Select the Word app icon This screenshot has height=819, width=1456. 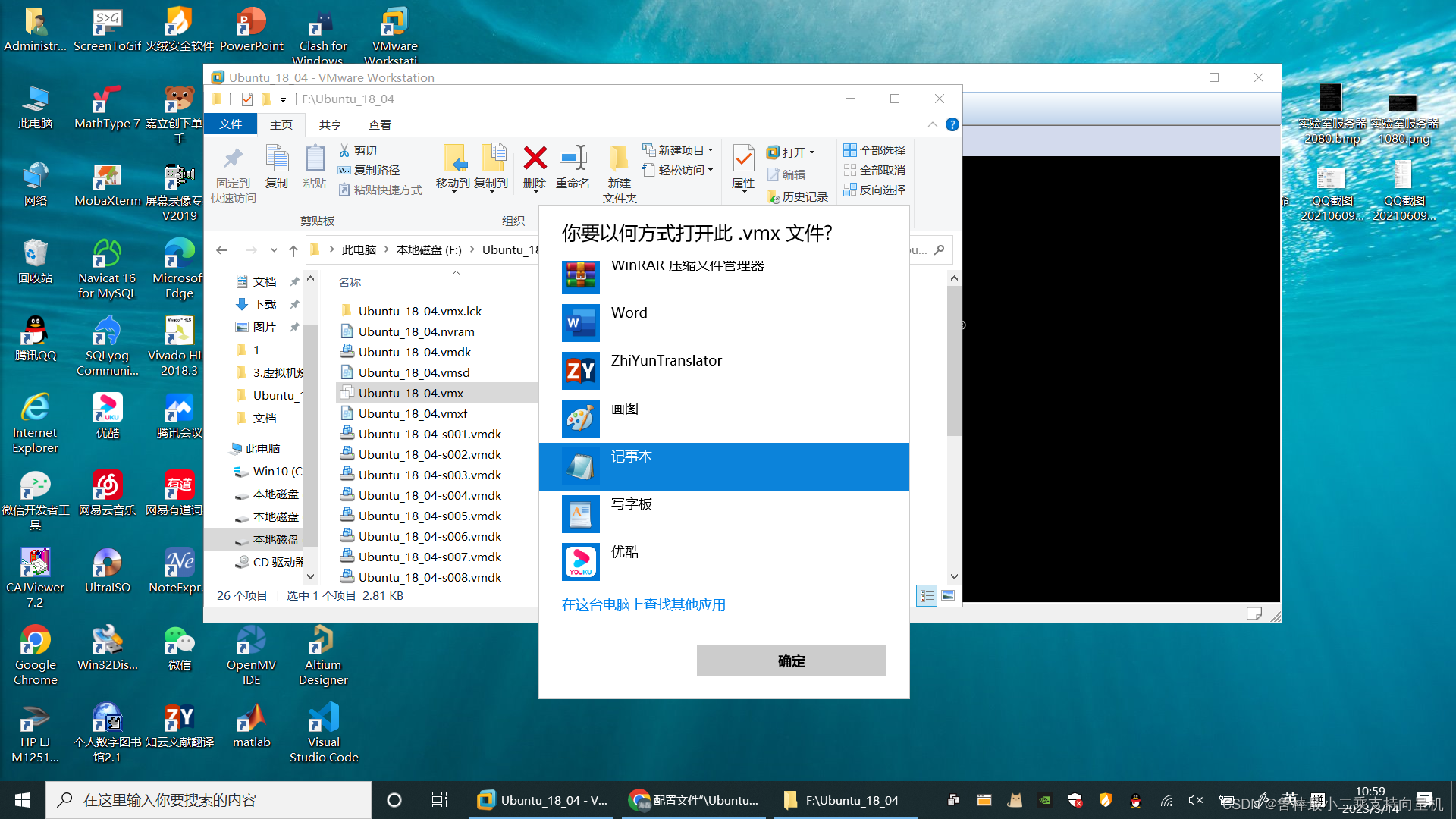(581, 323)
